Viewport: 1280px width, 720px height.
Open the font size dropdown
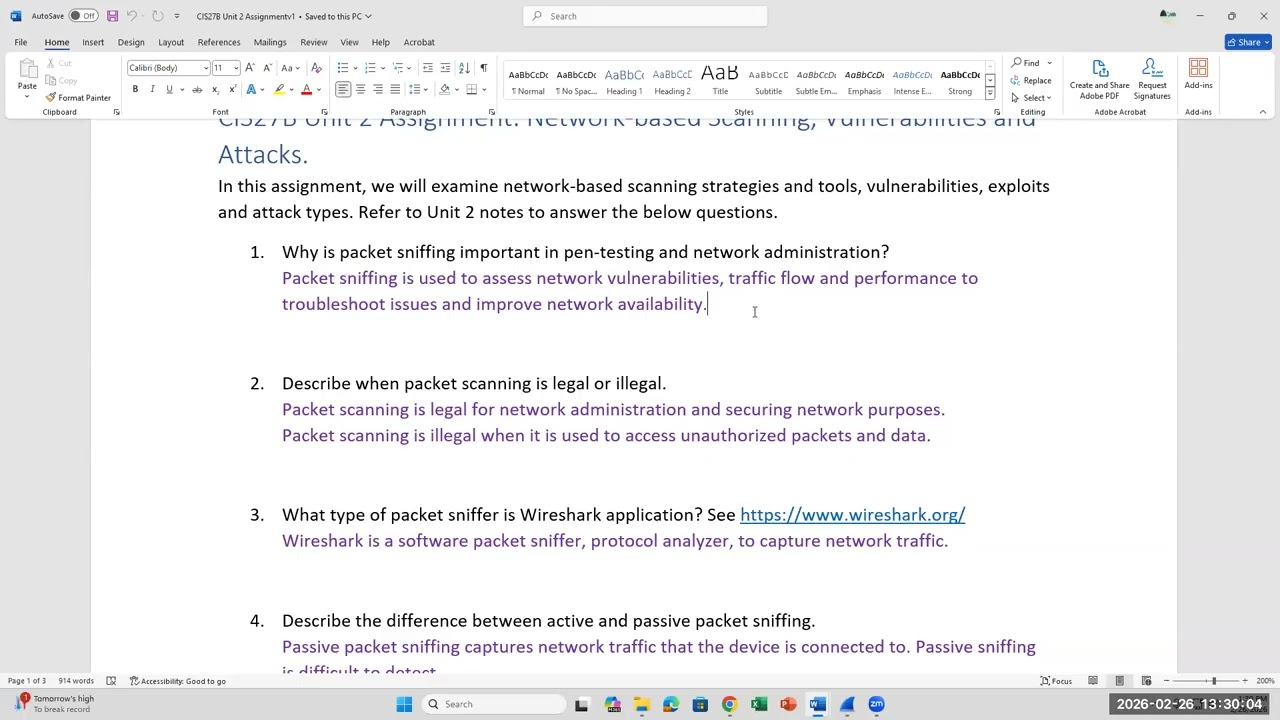point(236,68)
